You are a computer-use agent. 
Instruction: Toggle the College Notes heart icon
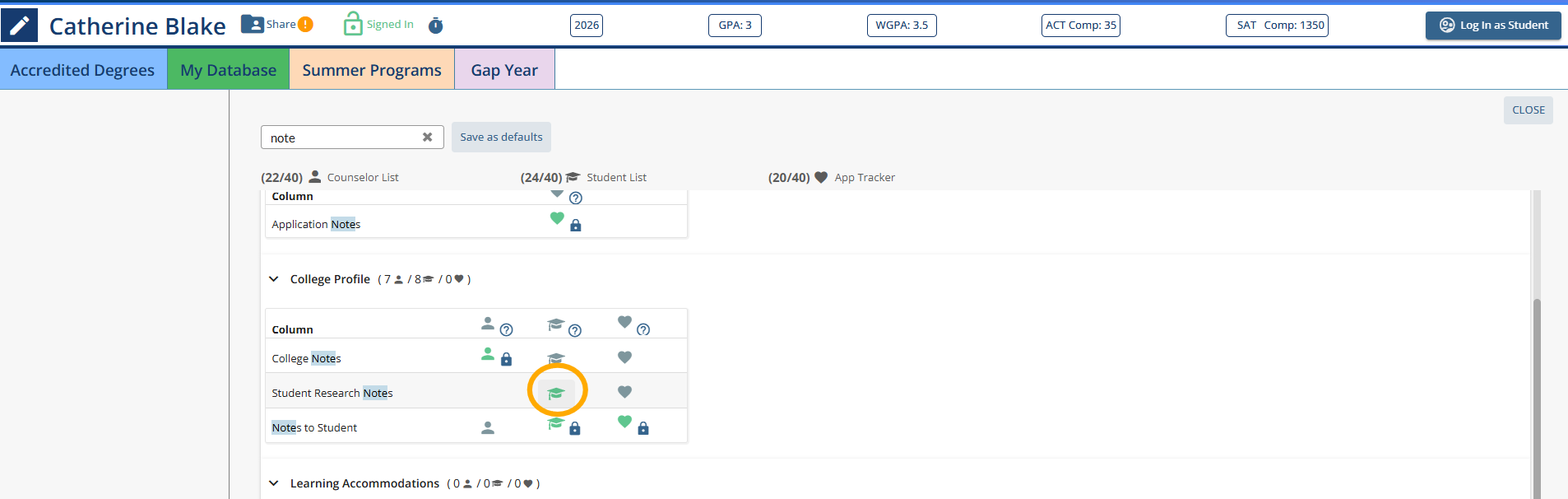pos(625,357)
